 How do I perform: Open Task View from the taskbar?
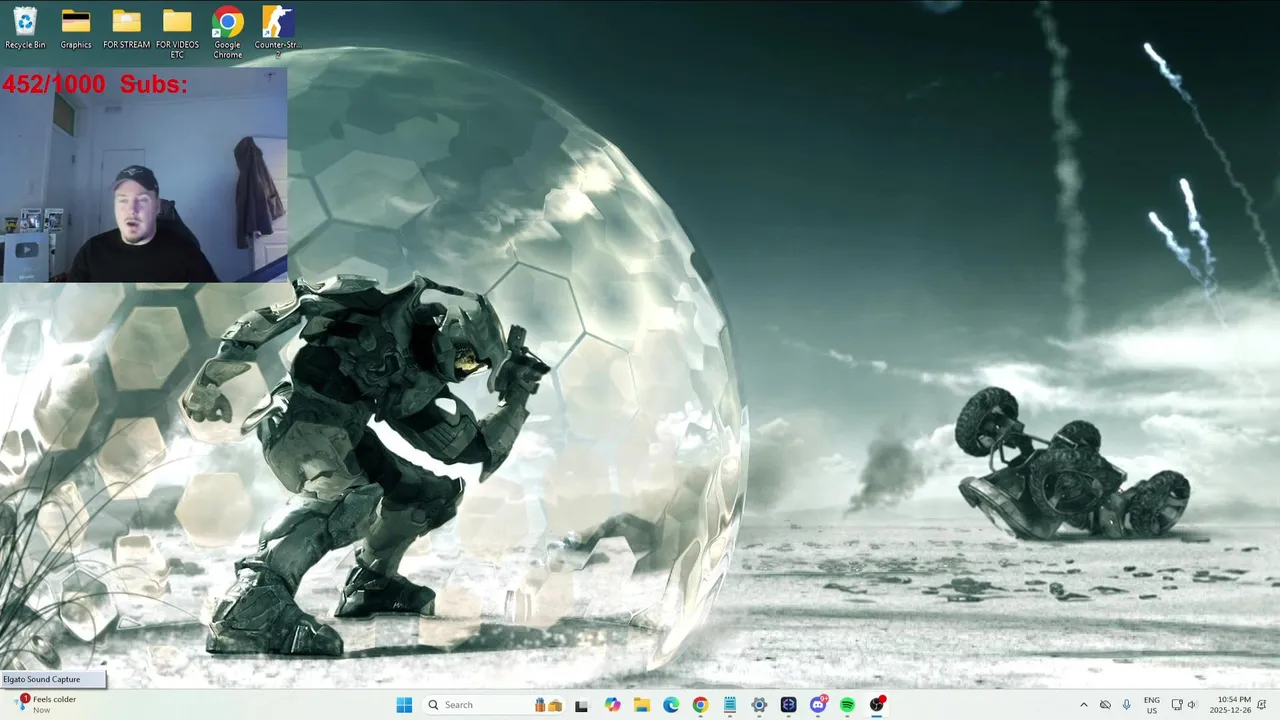581,705
